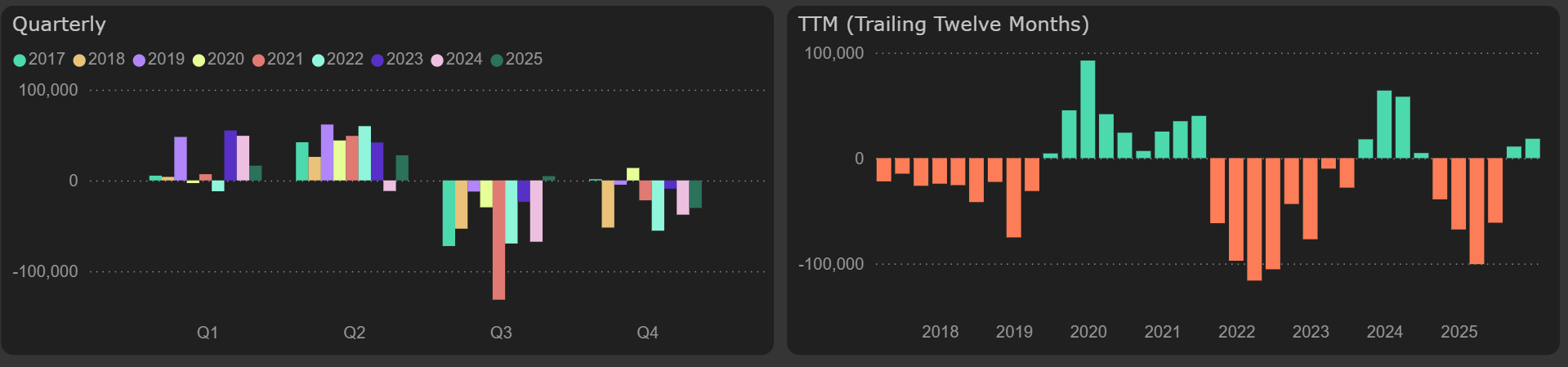Click the dark purple Q1 2023 bar
The width and height of the screenshot is (1568, 367).
point(230,155)
